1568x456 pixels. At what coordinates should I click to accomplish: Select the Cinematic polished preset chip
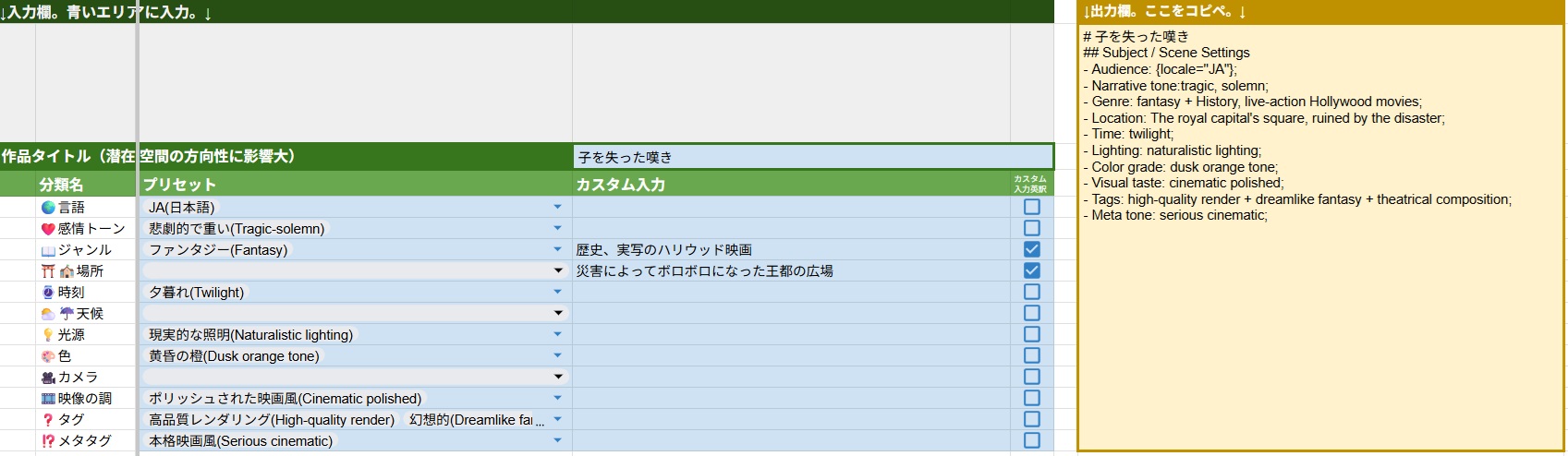tap(285, 399)
